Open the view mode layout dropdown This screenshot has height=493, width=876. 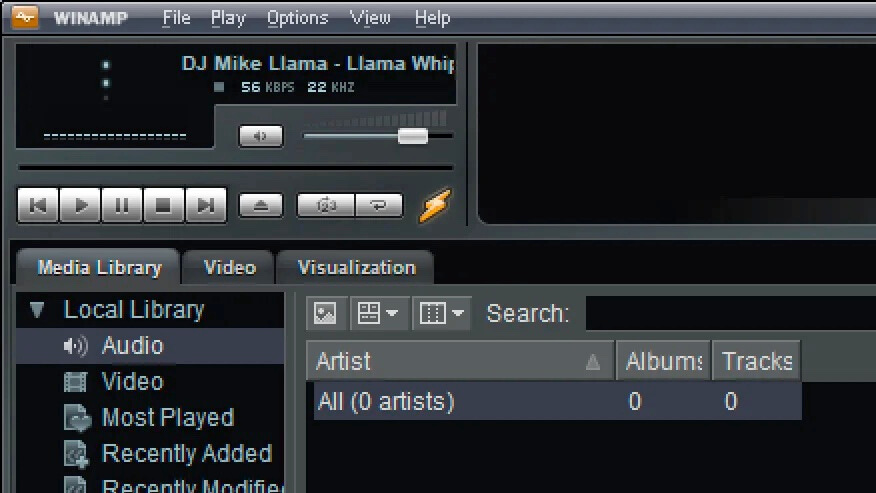[x=379, y=313]
